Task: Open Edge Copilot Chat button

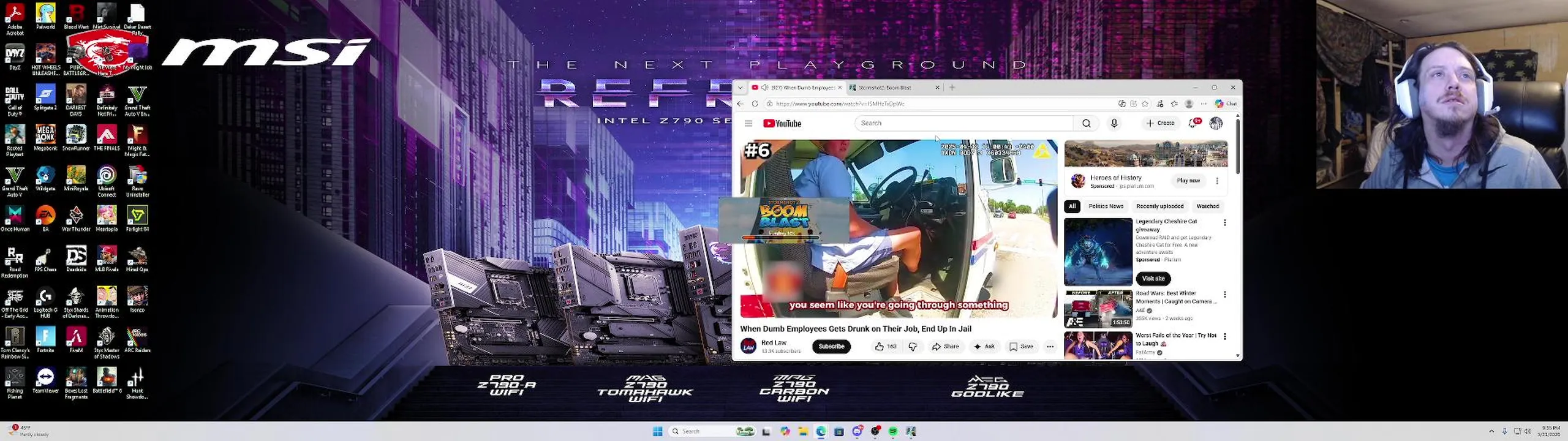Action: tap(1226, 104)
